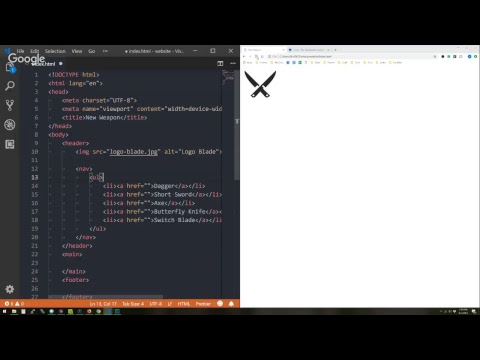480x360 pixels.
Task: Open the editor more actions icon
Action: coord(233,63)
